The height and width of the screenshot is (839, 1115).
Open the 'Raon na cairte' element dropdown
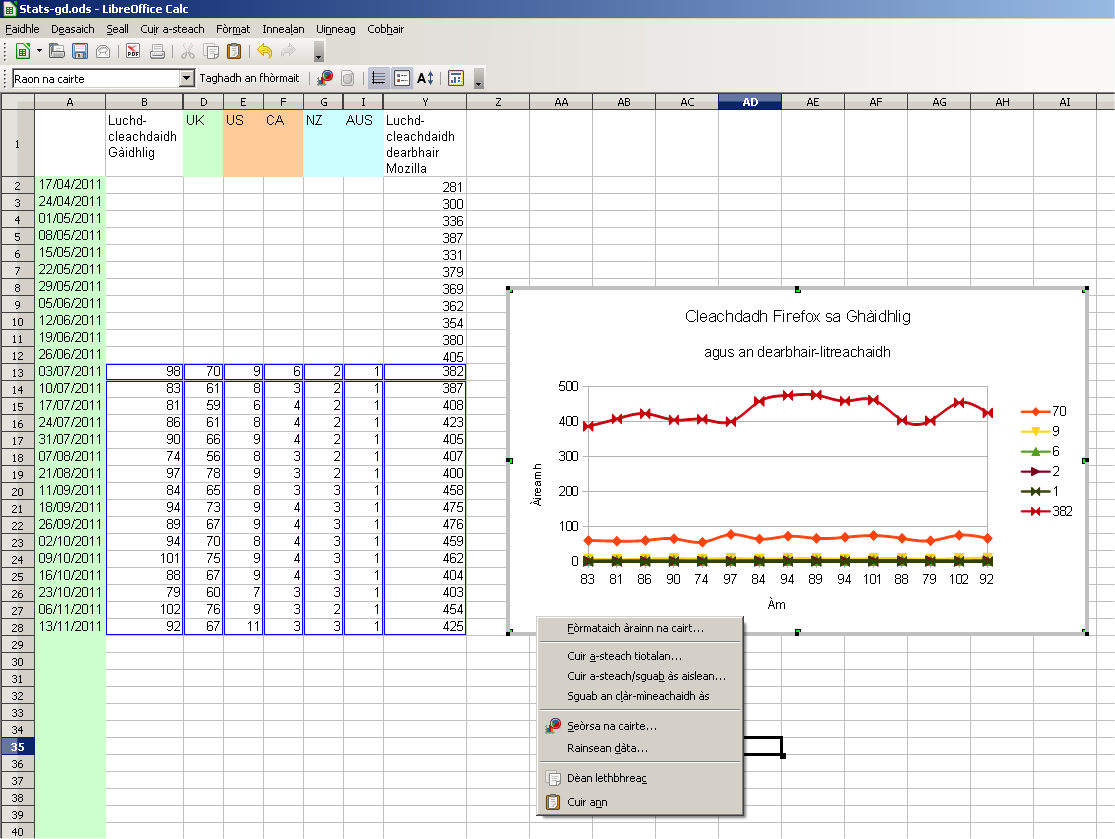pyautogui.click(x=187, y=78)
